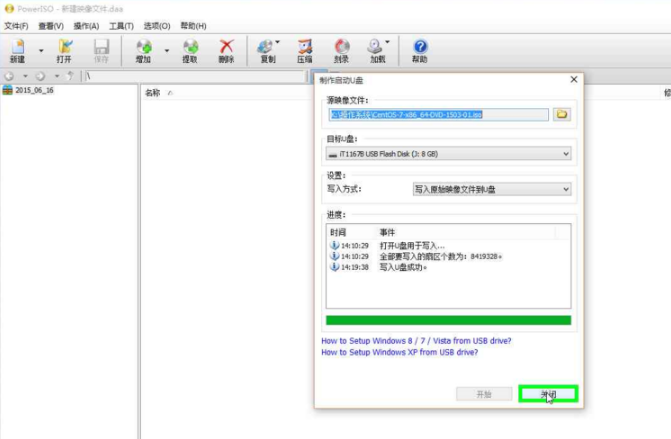This screenshot has width=671, height=439.
Task: Click the Mount (加载) drive icon
Action: coord(377,49)
